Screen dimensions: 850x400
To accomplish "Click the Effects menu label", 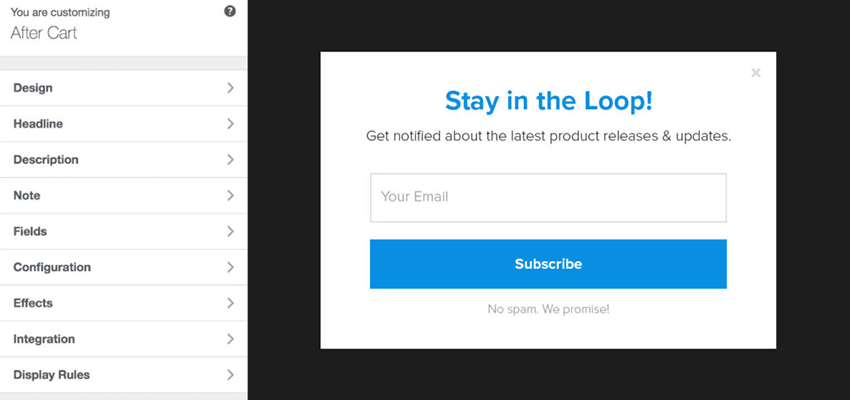I will point(33,303).
